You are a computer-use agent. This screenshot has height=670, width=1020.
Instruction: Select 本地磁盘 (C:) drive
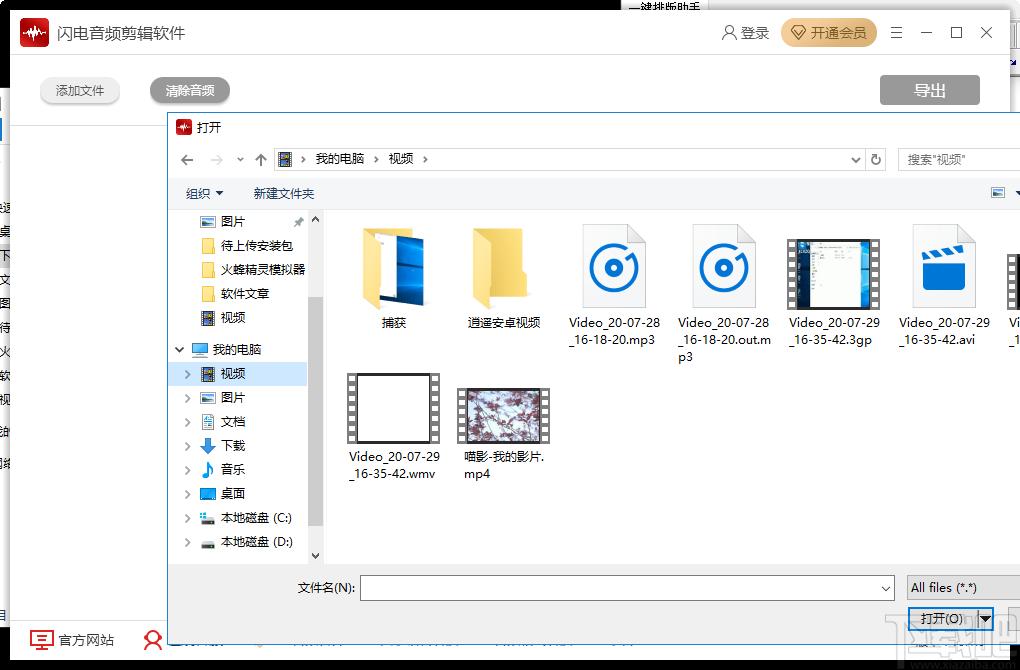click(247, 518)
